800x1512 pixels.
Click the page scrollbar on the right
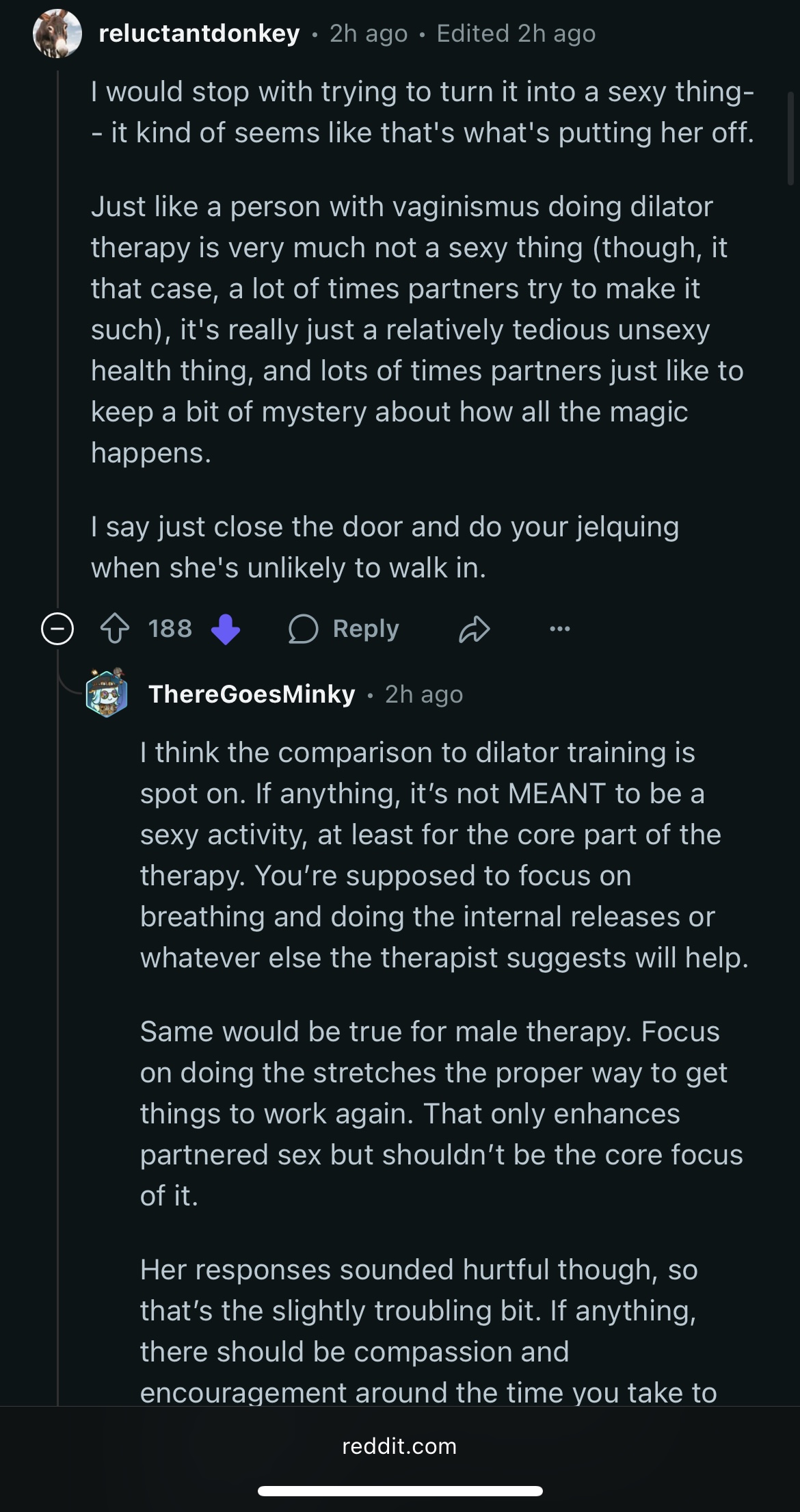point(791,140)
